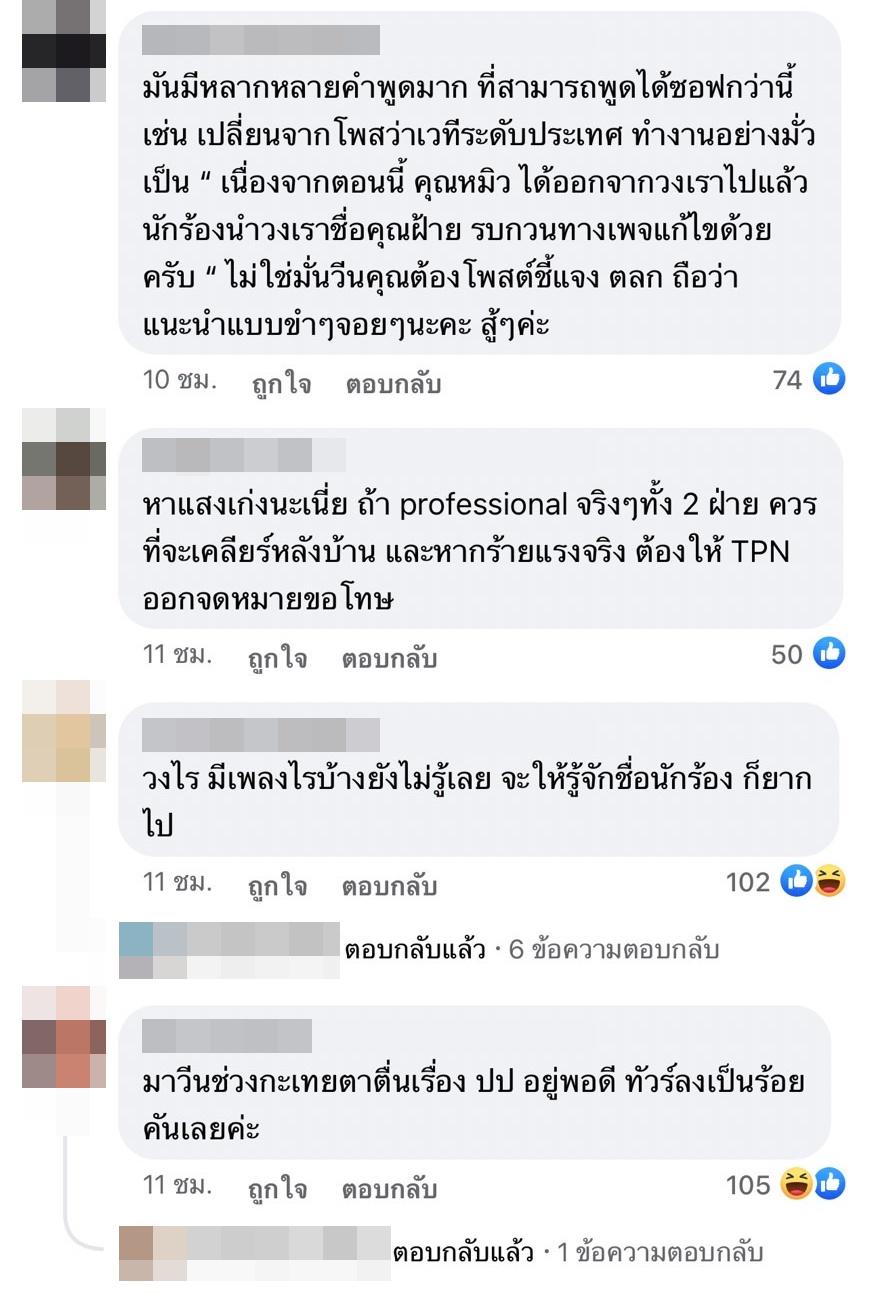Open the blurred author name of first comment
The height and width of the screenshot is (1294, 870).
[x=261, y=40]
